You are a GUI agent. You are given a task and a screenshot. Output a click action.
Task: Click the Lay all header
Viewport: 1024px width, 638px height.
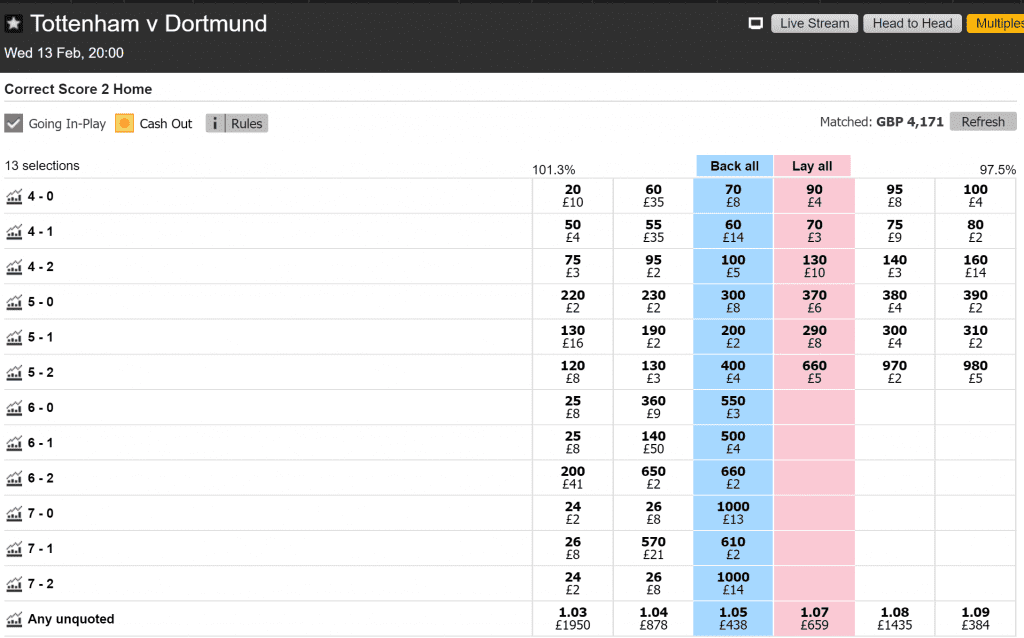coord(812,166)
